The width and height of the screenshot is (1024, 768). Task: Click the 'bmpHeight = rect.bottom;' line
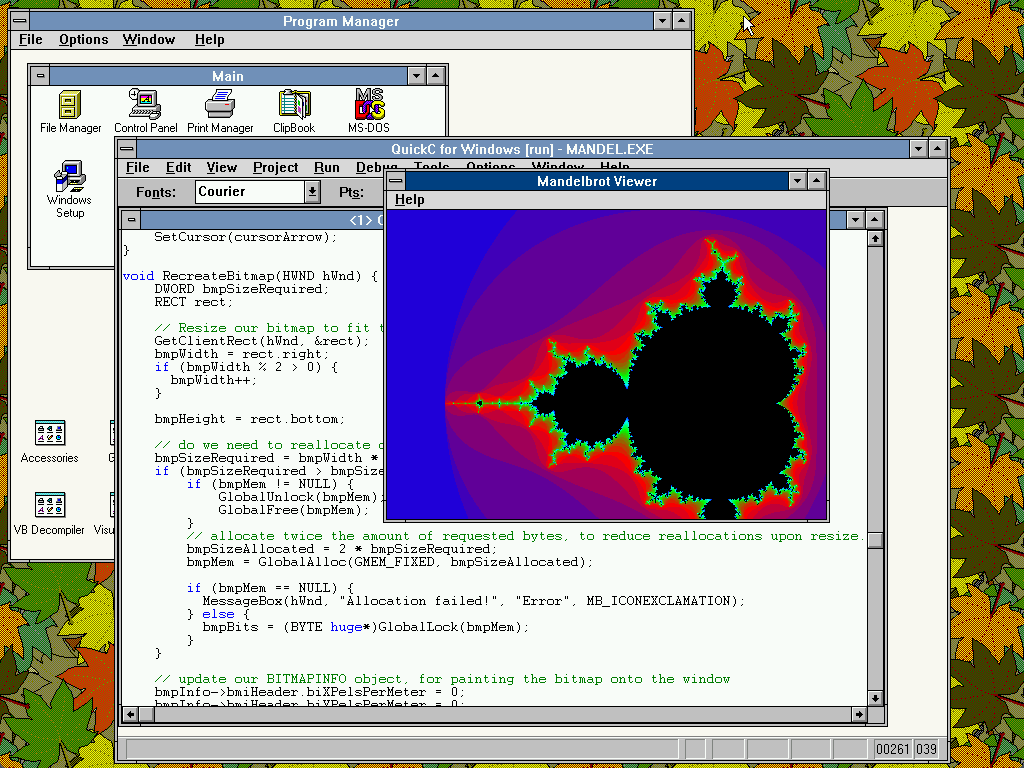[249, 419]
